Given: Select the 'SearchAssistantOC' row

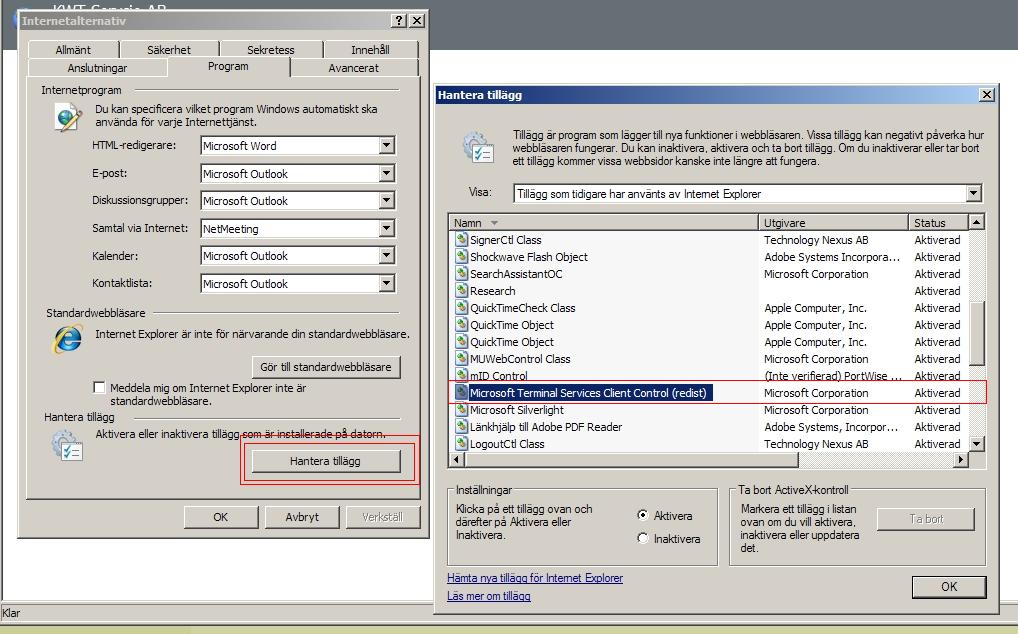Looking at the screenshot, I should 708,274.
